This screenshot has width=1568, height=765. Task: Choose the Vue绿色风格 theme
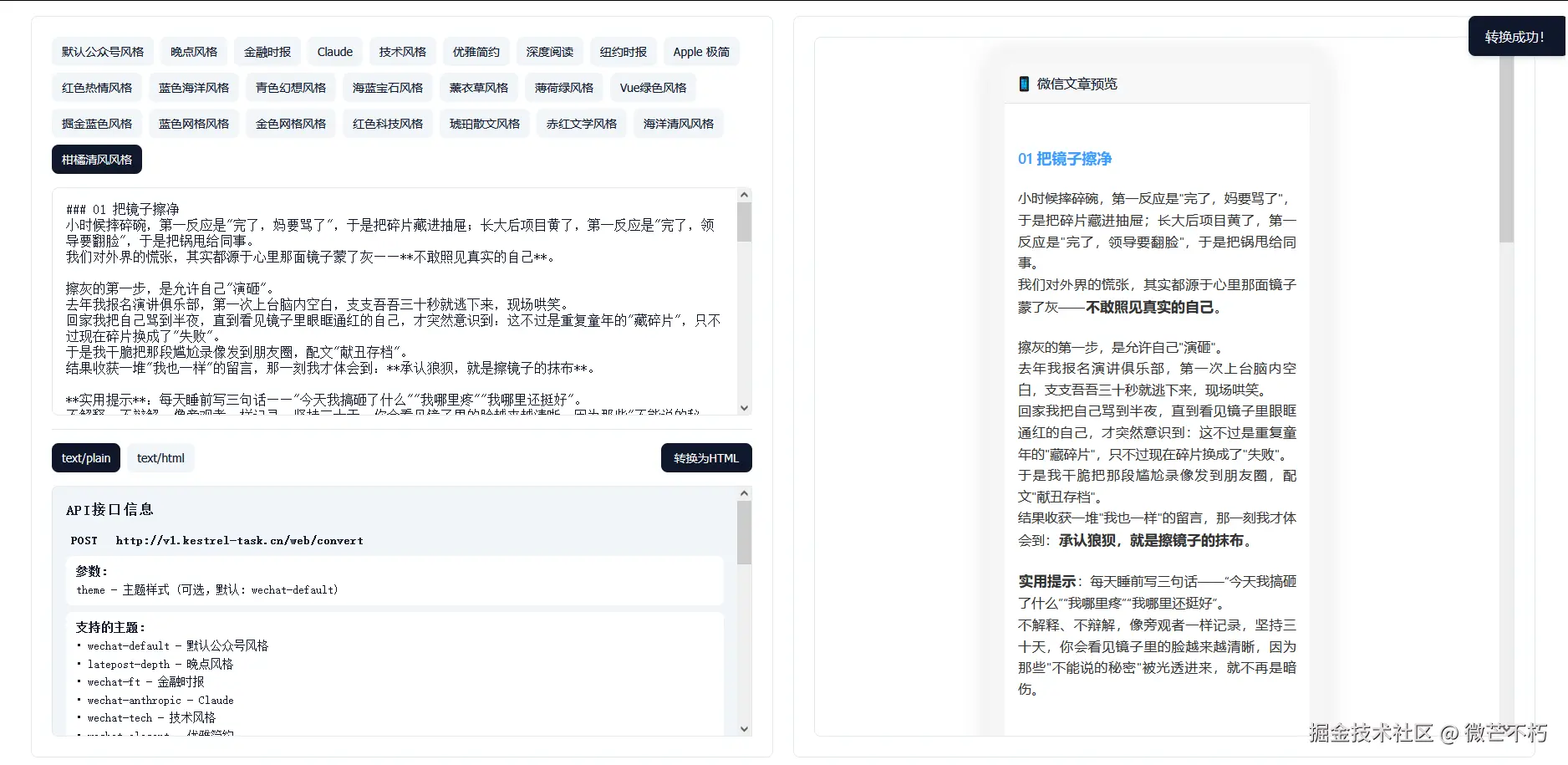click(653, 88)
